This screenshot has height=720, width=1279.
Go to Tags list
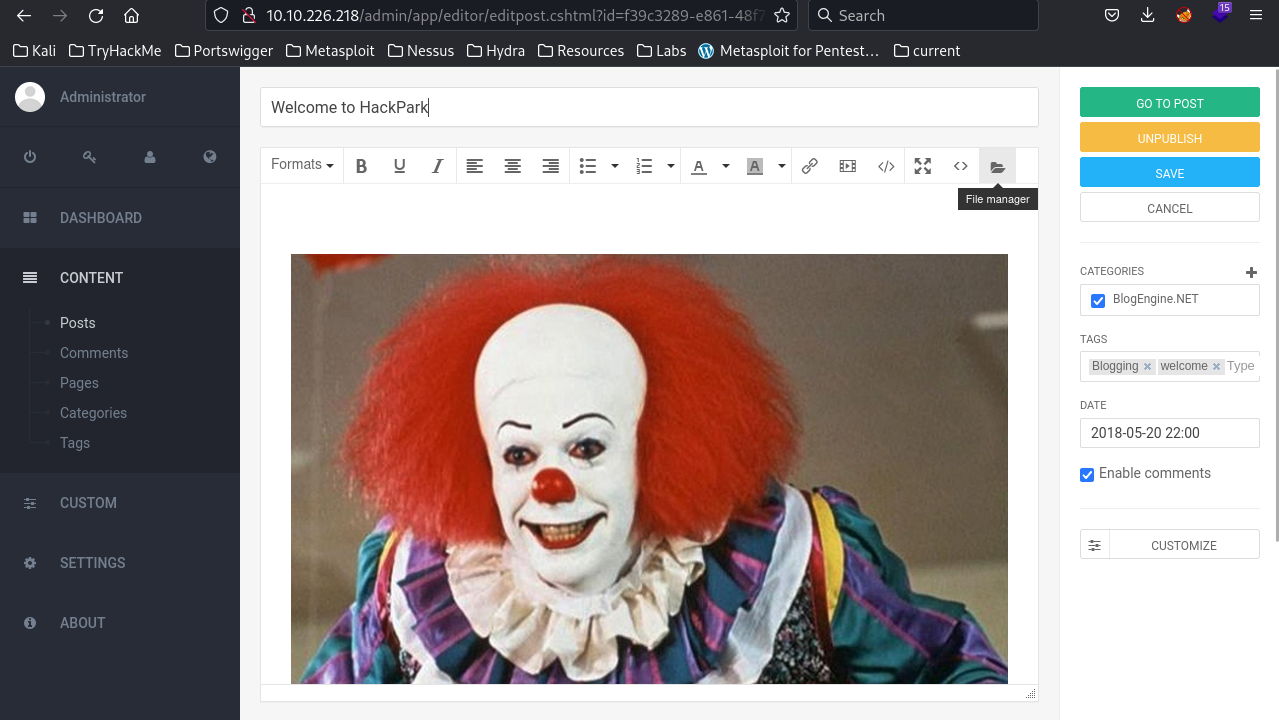tap(75, 443)
